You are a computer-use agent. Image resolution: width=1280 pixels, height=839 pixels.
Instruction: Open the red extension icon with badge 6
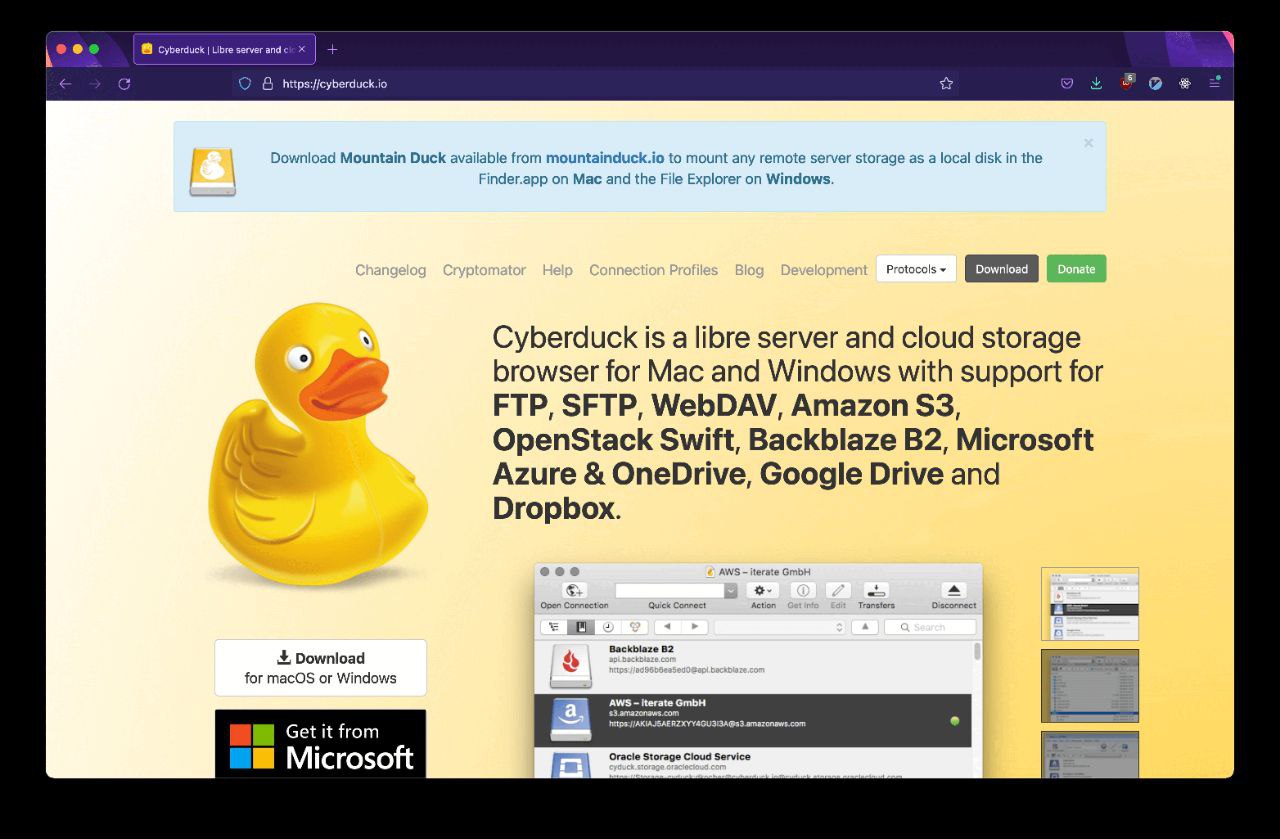click(1126, 83)
